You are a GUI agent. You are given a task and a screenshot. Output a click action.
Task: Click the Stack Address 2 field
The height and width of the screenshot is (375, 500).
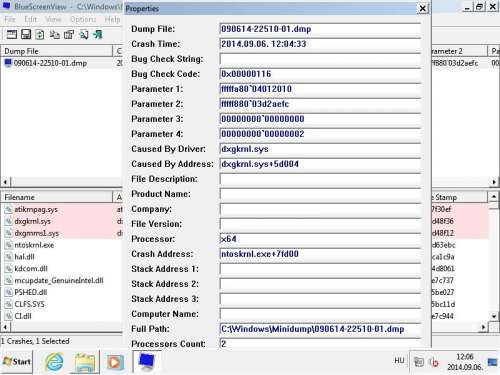point(320,284)
